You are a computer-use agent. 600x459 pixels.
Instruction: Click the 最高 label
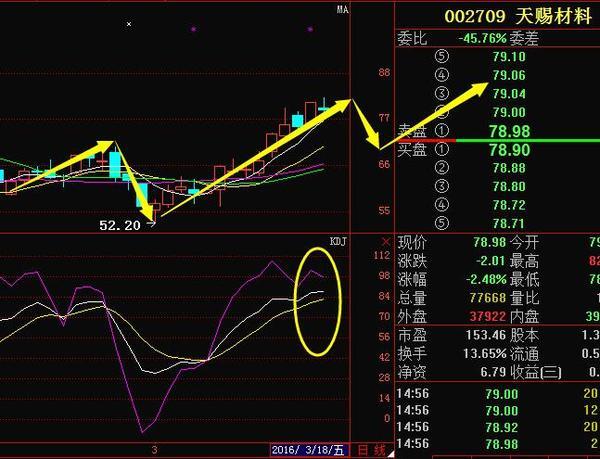click(524, 261)
